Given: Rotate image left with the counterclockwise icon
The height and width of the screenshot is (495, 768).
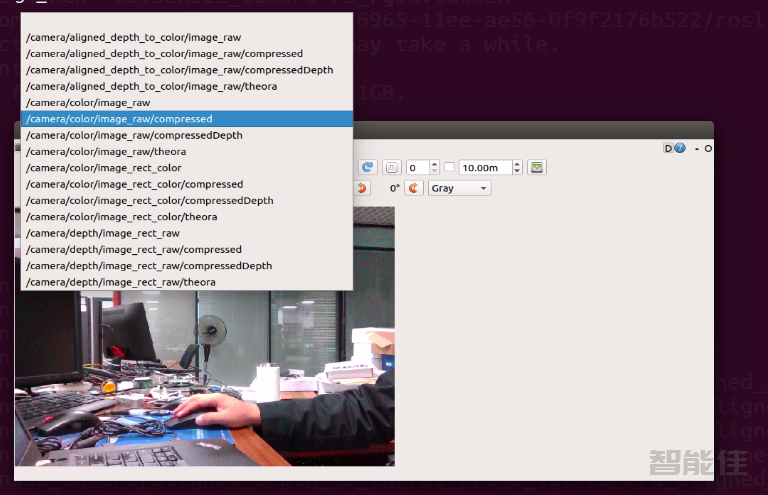Looking at the screenshot, I should [362, 188].
